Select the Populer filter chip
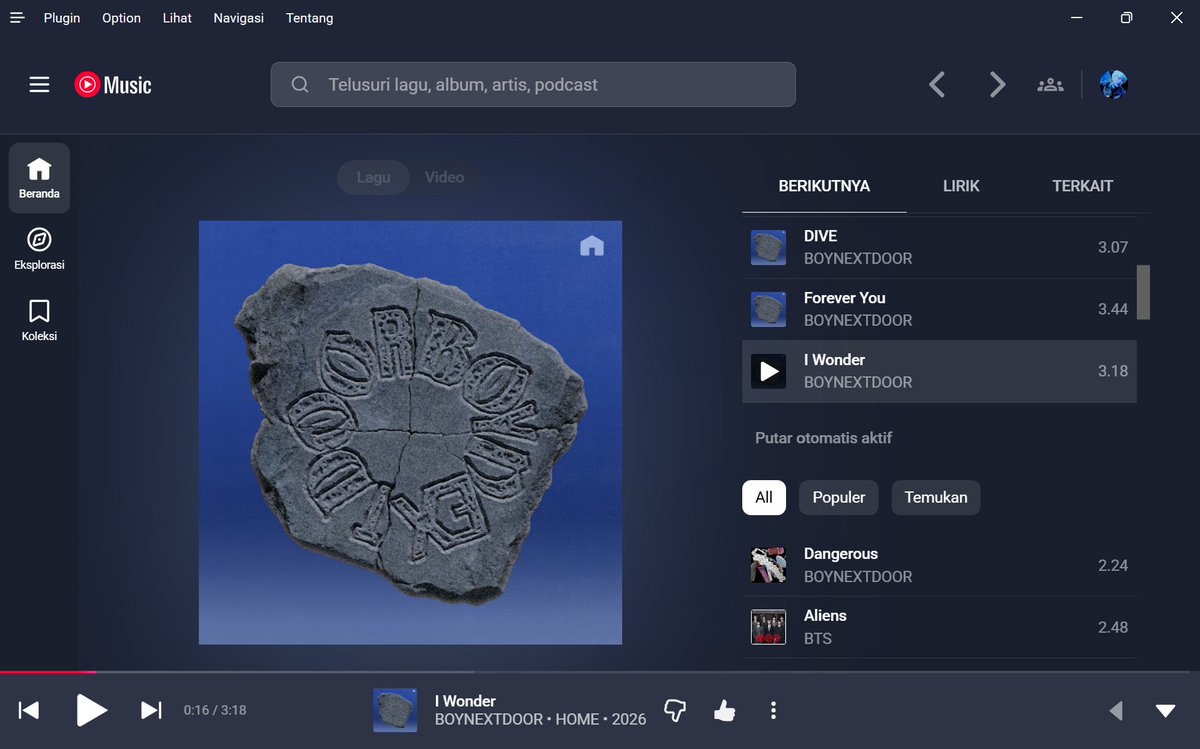Image resolution: width=1200 pixels, height=749 pixels. click(x=839, y=497)
